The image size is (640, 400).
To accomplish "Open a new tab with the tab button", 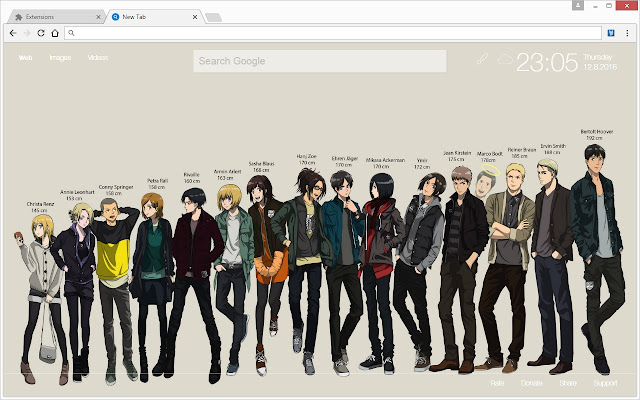I will pyautogui.click(x=213, y=17).
